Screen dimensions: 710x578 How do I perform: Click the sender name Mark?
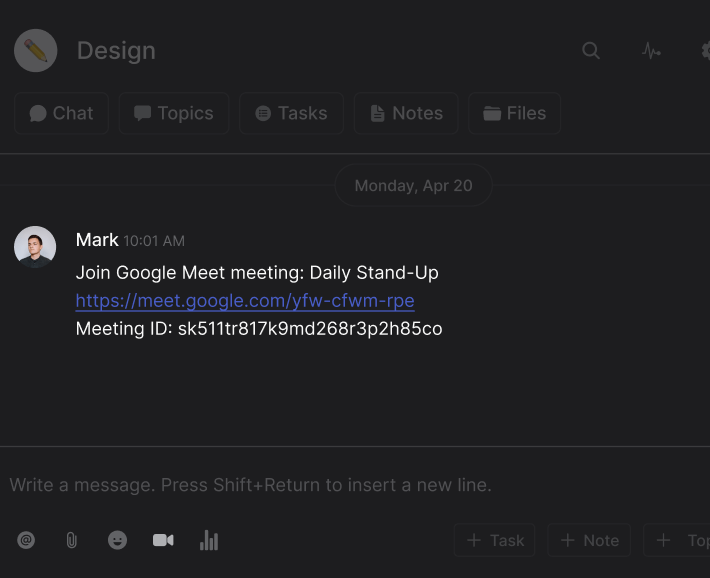(97, 240)
